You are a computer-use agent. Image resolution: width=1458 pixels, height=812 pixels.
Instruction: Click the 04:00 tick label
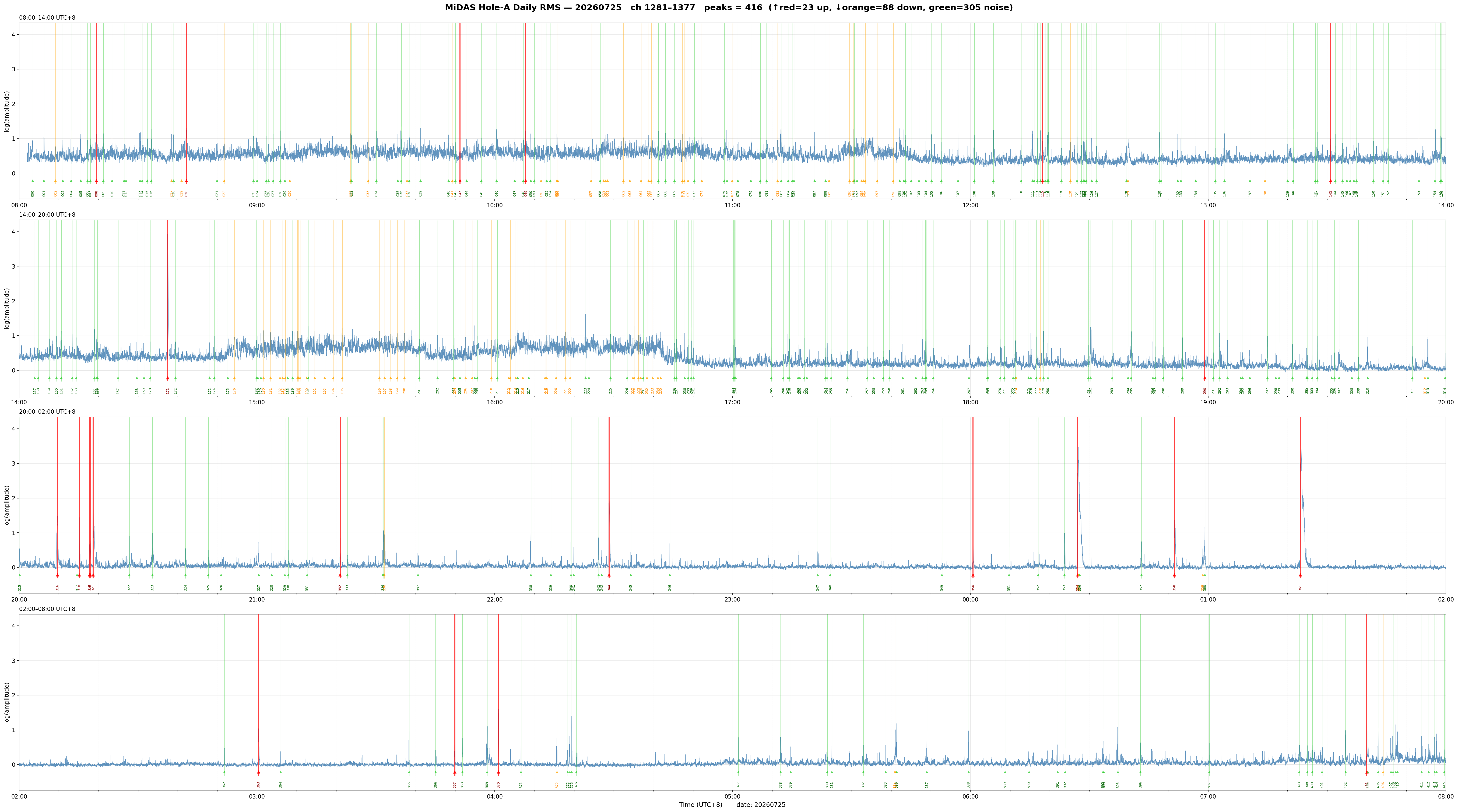(x=495, y=797)
